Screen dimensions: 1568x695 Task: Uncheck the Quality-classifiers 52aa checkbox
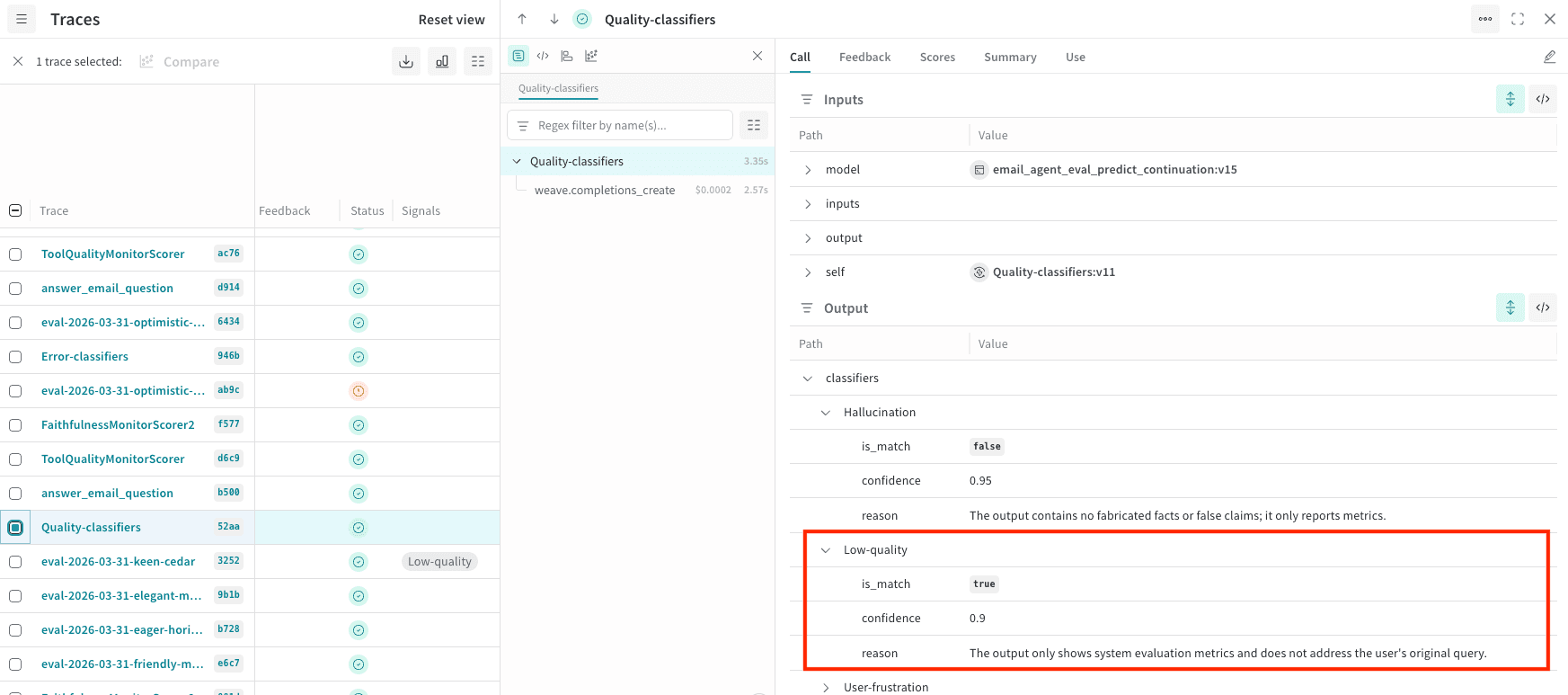pos(15,528)
